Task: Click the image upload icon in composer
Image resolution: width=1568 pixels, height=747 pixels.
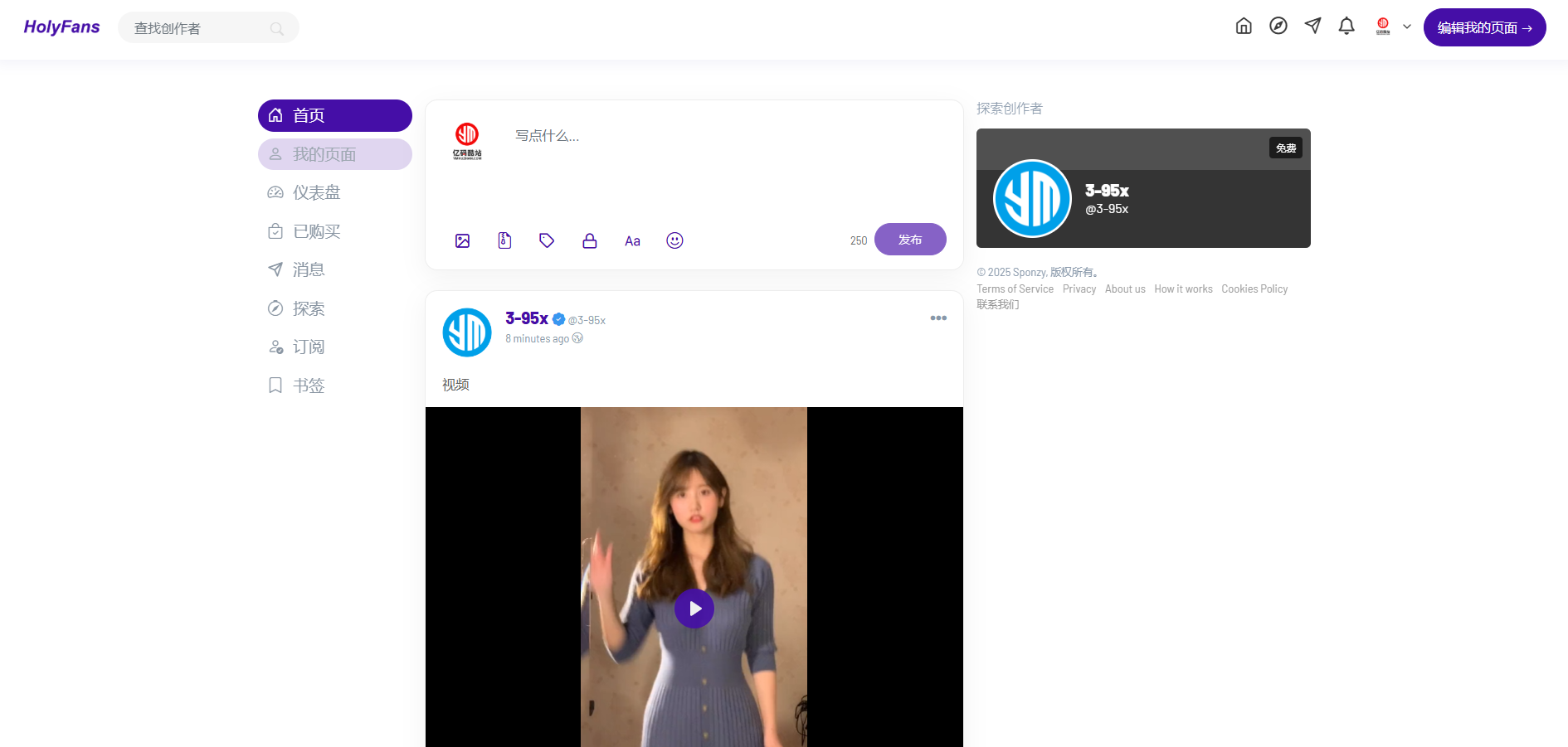Action: click(462, 240)
